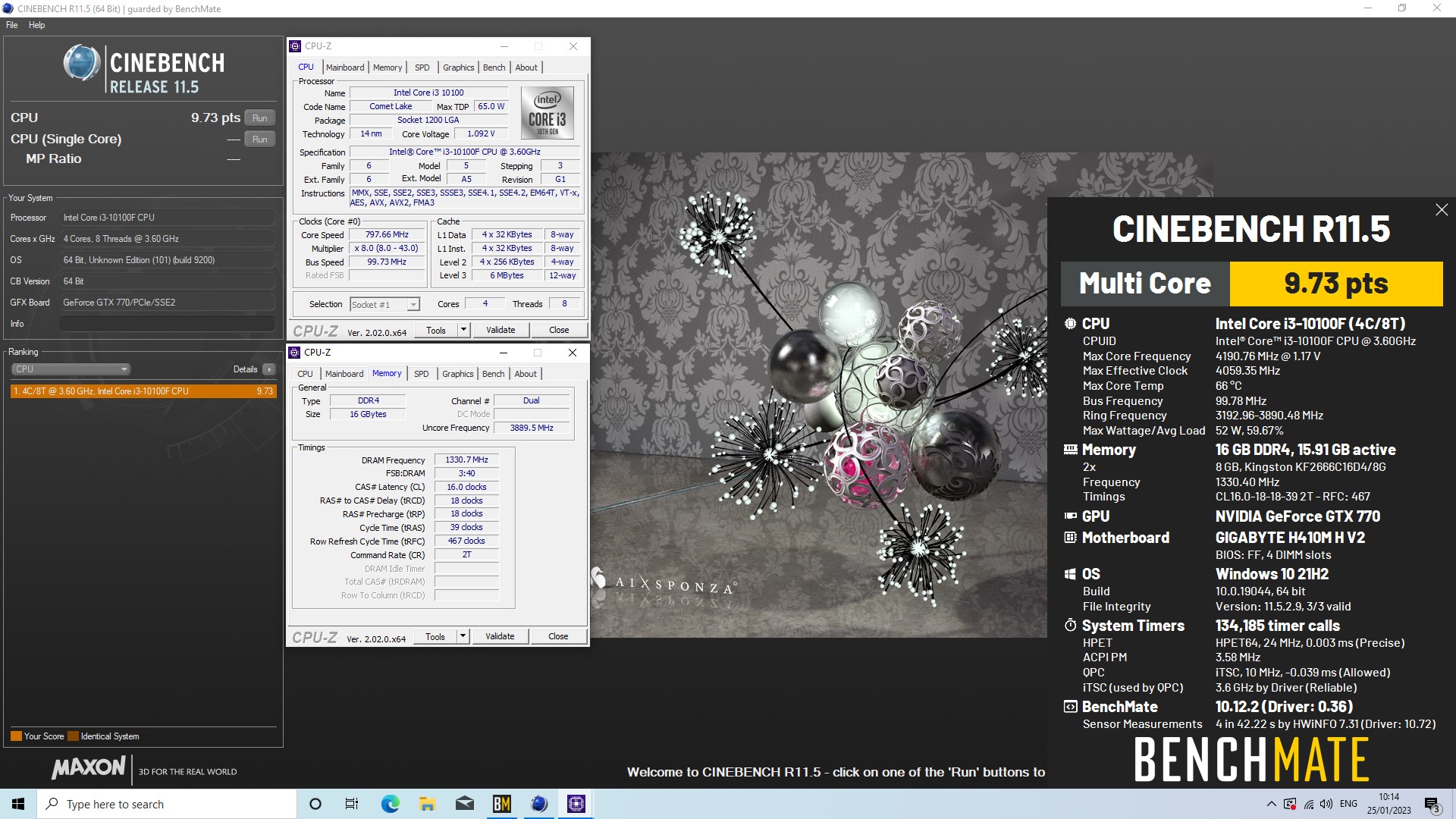Click Close button in lower CPU-Z window

[x=558, y=637]
